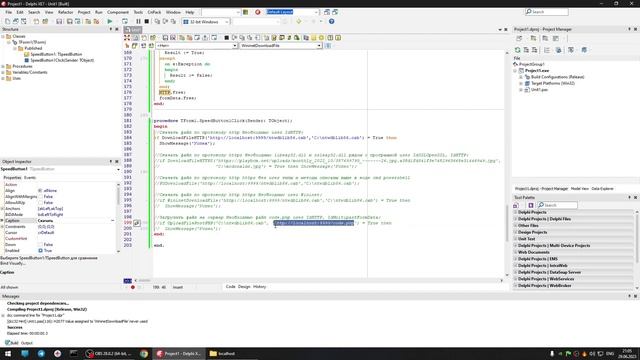Click the yellow icon in main toolbar
The image size is (640, 360).
click(x=299, y=21)
